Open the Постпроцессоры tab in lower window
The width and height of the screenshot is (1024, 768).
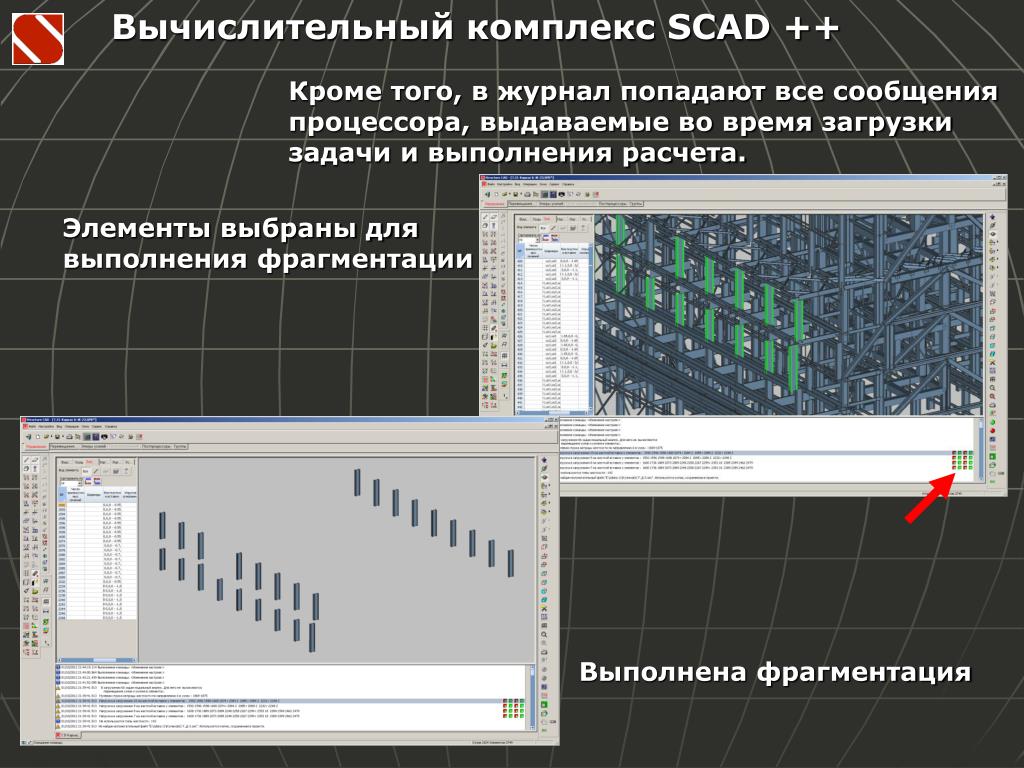[157, 447]
